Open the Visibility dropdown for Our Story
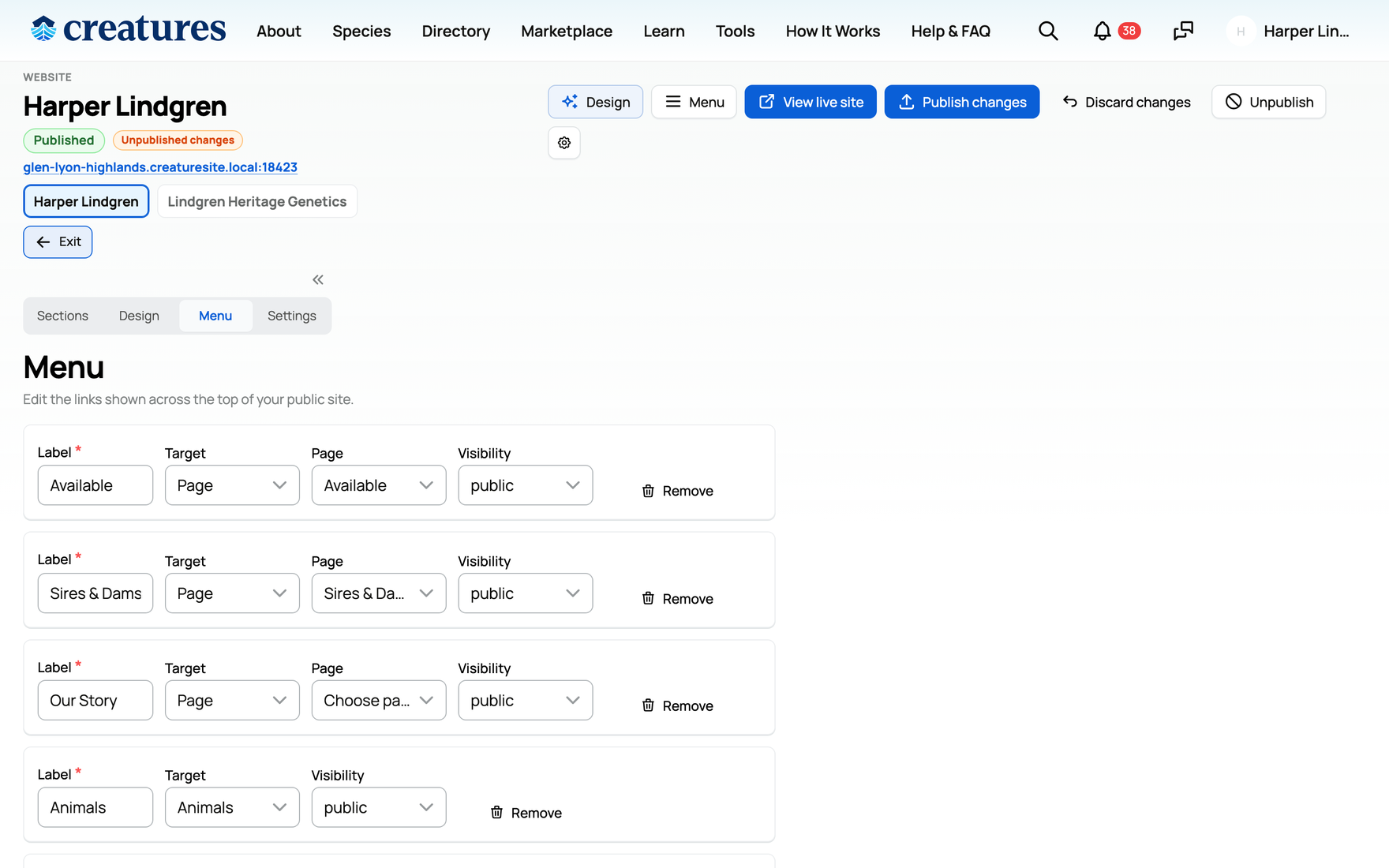1389x868 pixels. tap(526, 701)
